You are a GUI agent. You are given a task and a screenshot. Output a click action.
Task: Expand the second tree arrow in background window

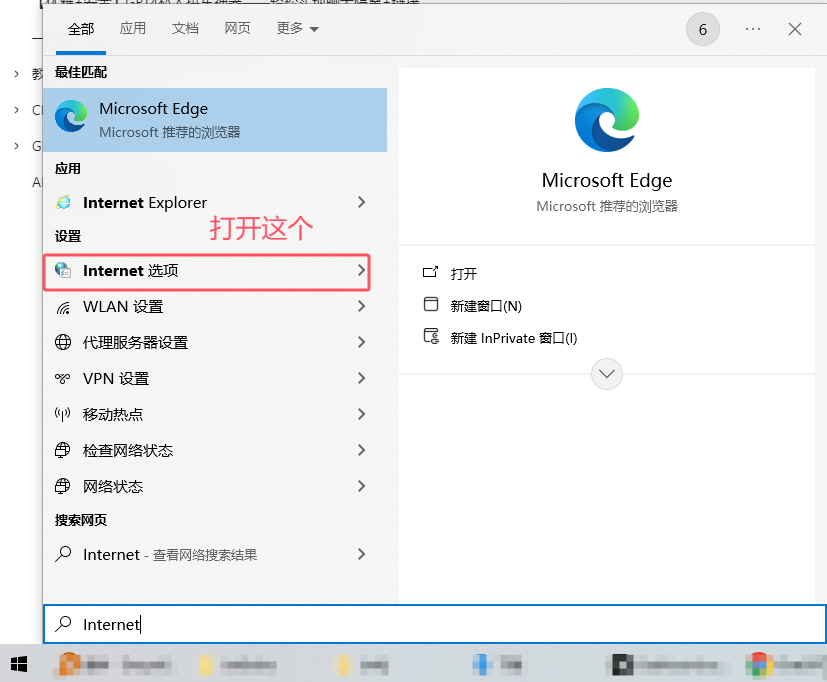click(16, 110)
